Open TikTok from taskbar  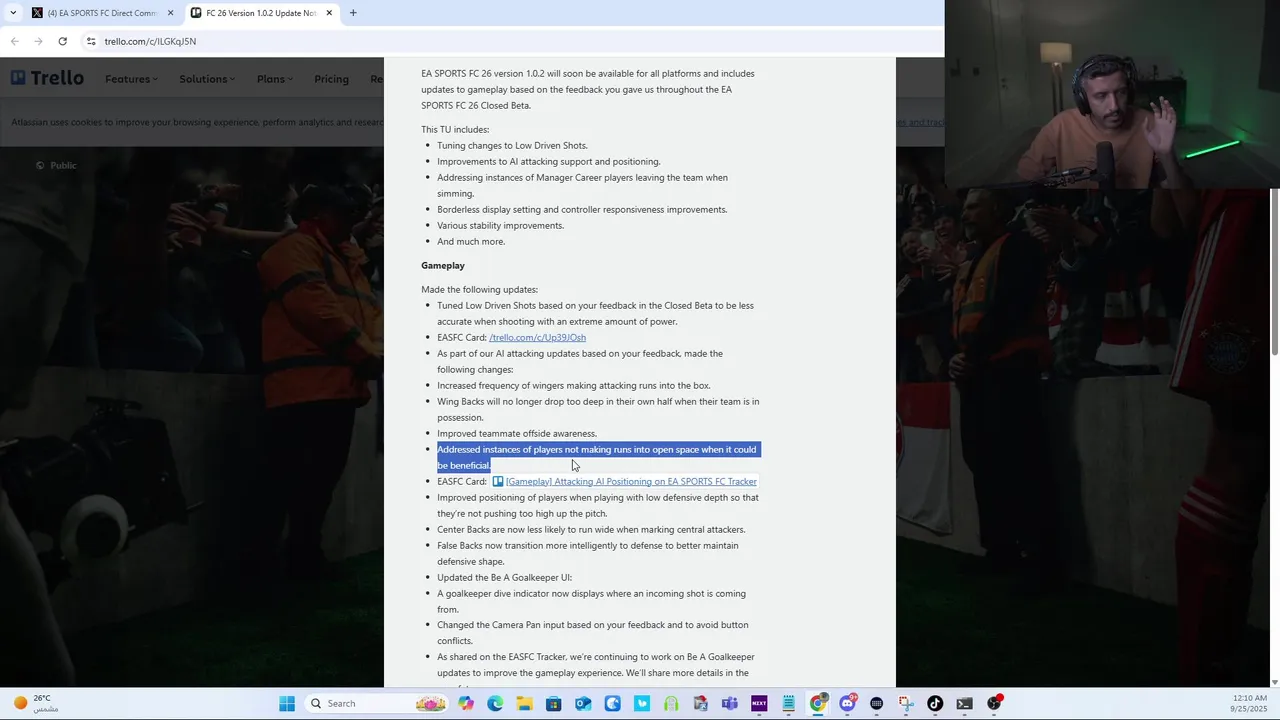[935, 703]
